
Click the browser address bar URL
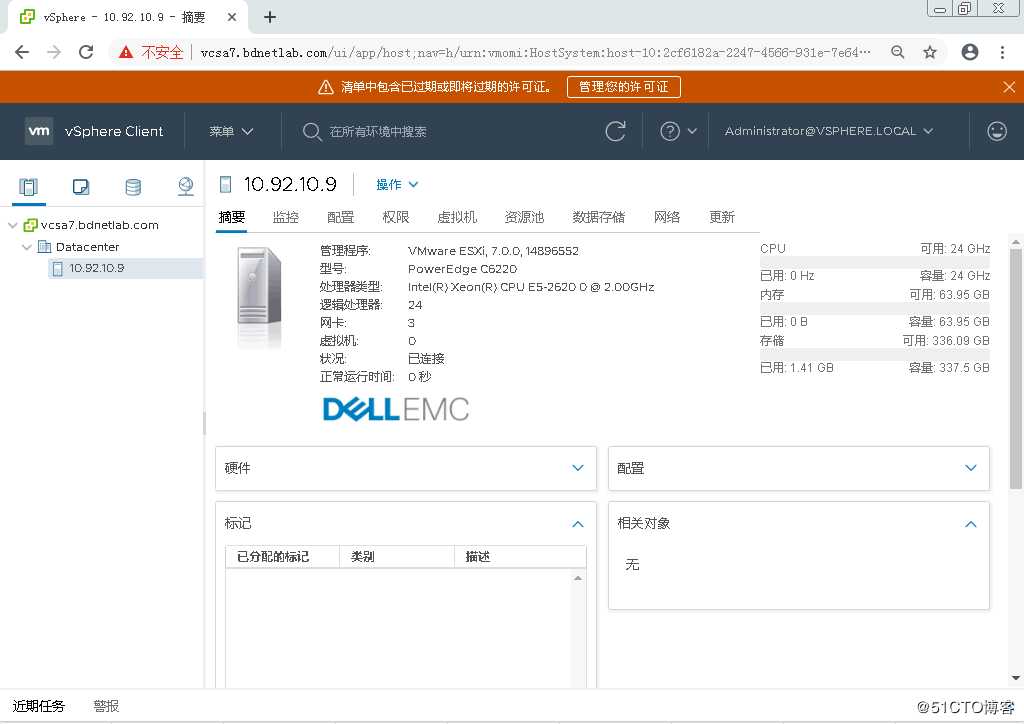(536, 52)
